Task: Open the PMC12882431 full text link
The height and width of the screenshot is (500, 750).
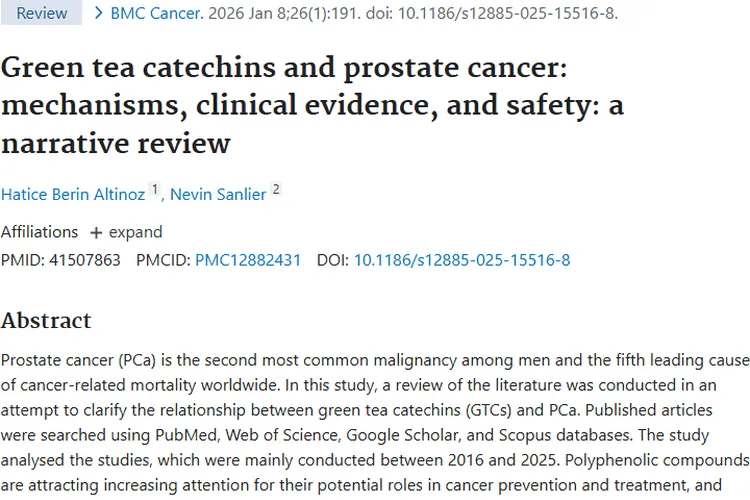Action: (x=248, y=260)
